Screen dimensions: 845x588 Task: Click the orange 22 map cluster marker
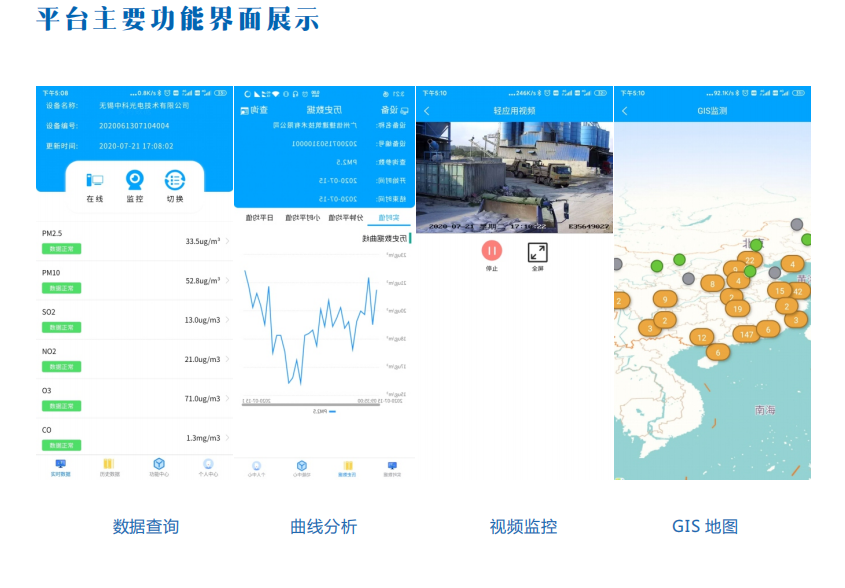750,260
